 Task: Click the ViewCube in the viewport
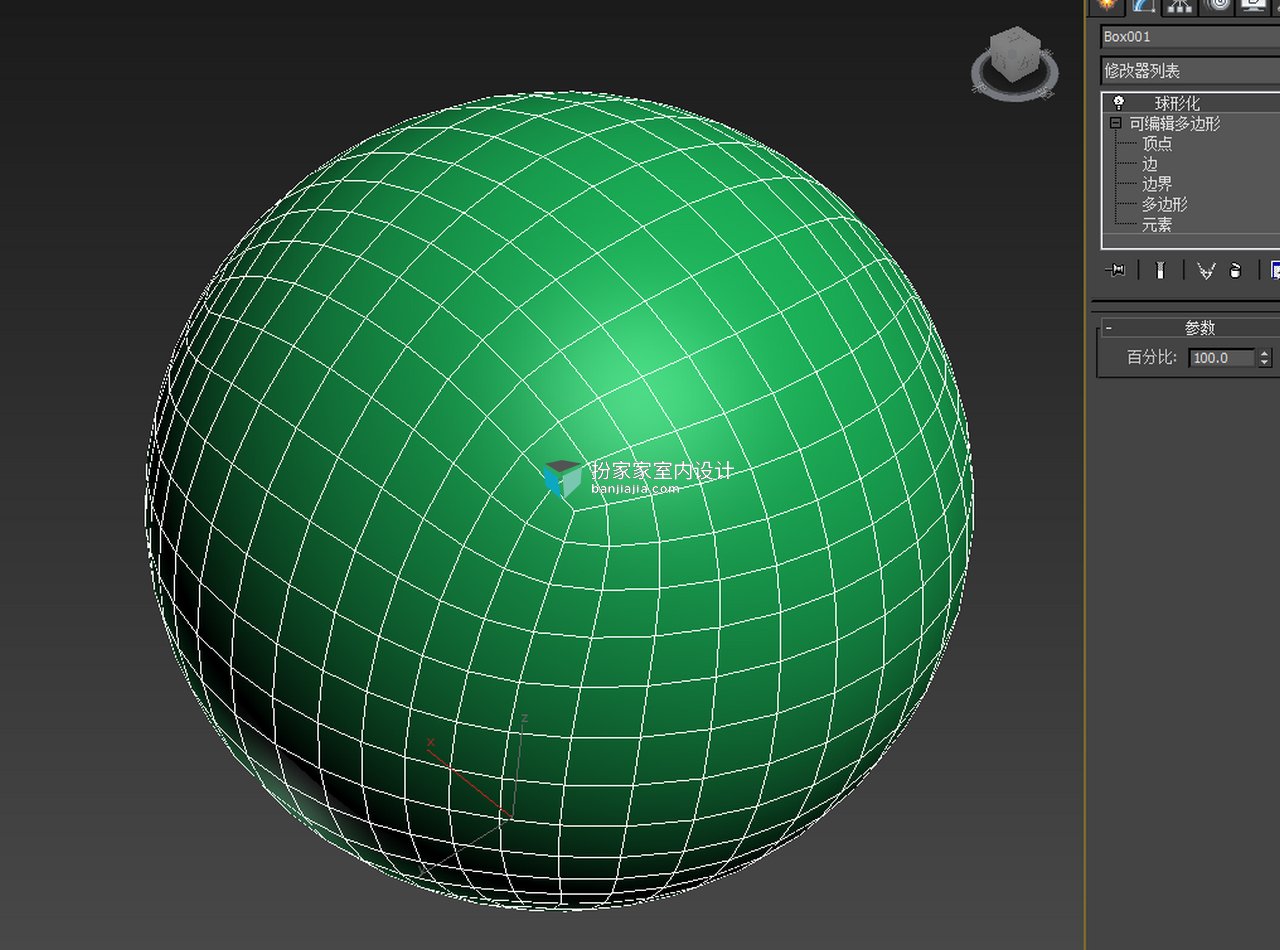[x=1015, y=63]
